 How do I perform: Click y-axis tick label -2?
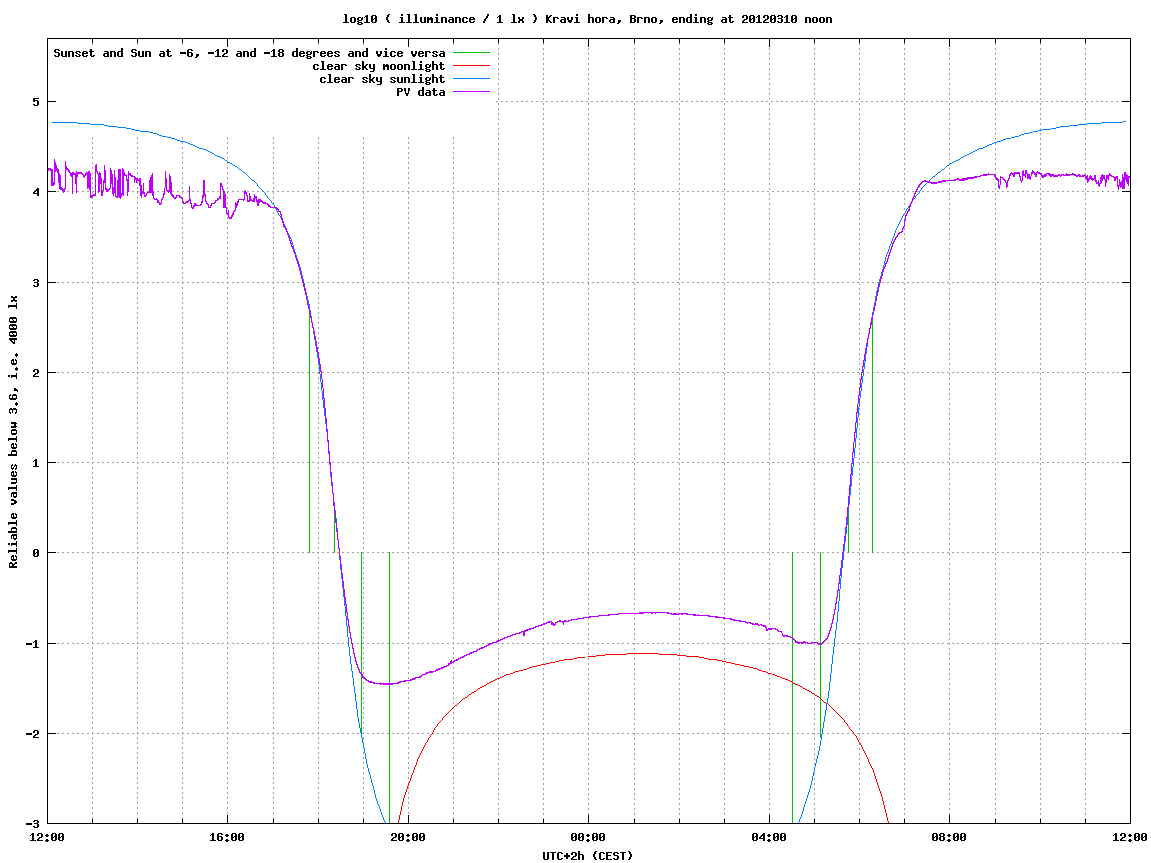tap(32, 734)
